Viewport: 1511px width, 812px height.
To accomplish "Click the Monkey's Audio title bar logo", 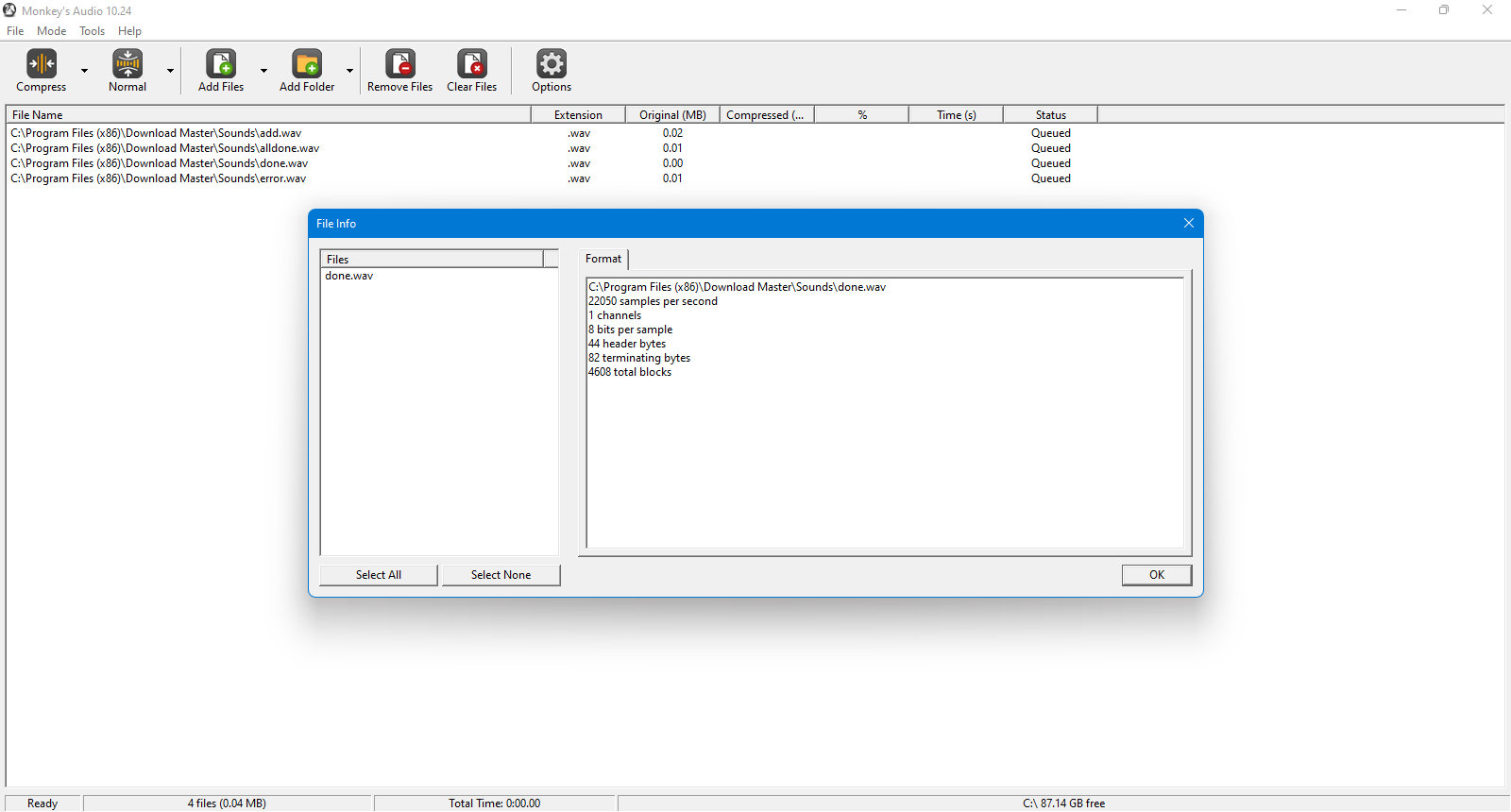I will coord(9,10).
